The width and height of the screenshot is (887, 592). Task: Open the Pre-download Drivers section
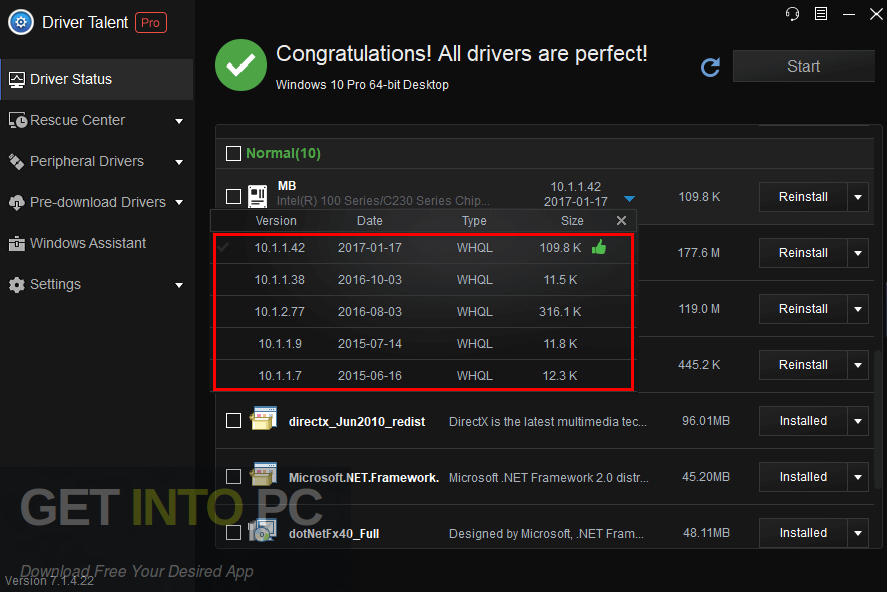[x=96, y=202]
